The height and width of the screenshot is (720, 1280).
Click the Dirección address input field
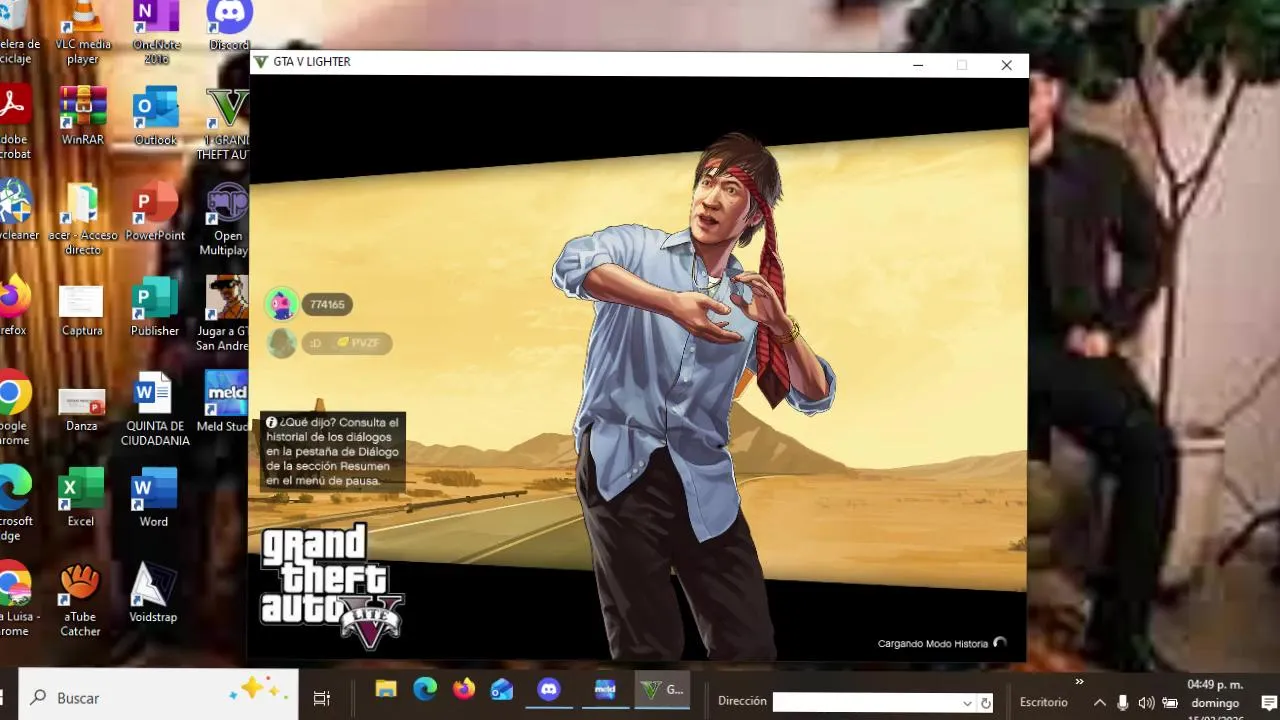pos(866,702)
